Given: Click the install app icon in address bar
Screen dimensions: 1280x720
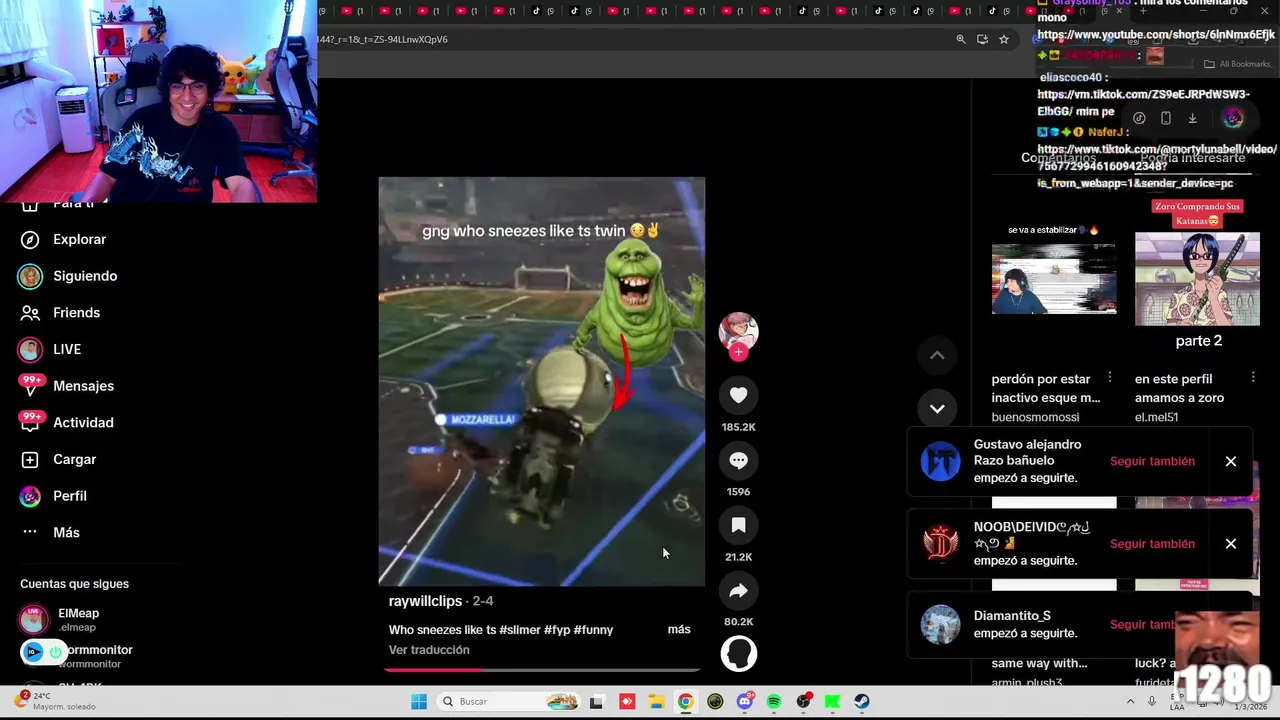Looking at the screenshot, I should (x=982, y=39).
